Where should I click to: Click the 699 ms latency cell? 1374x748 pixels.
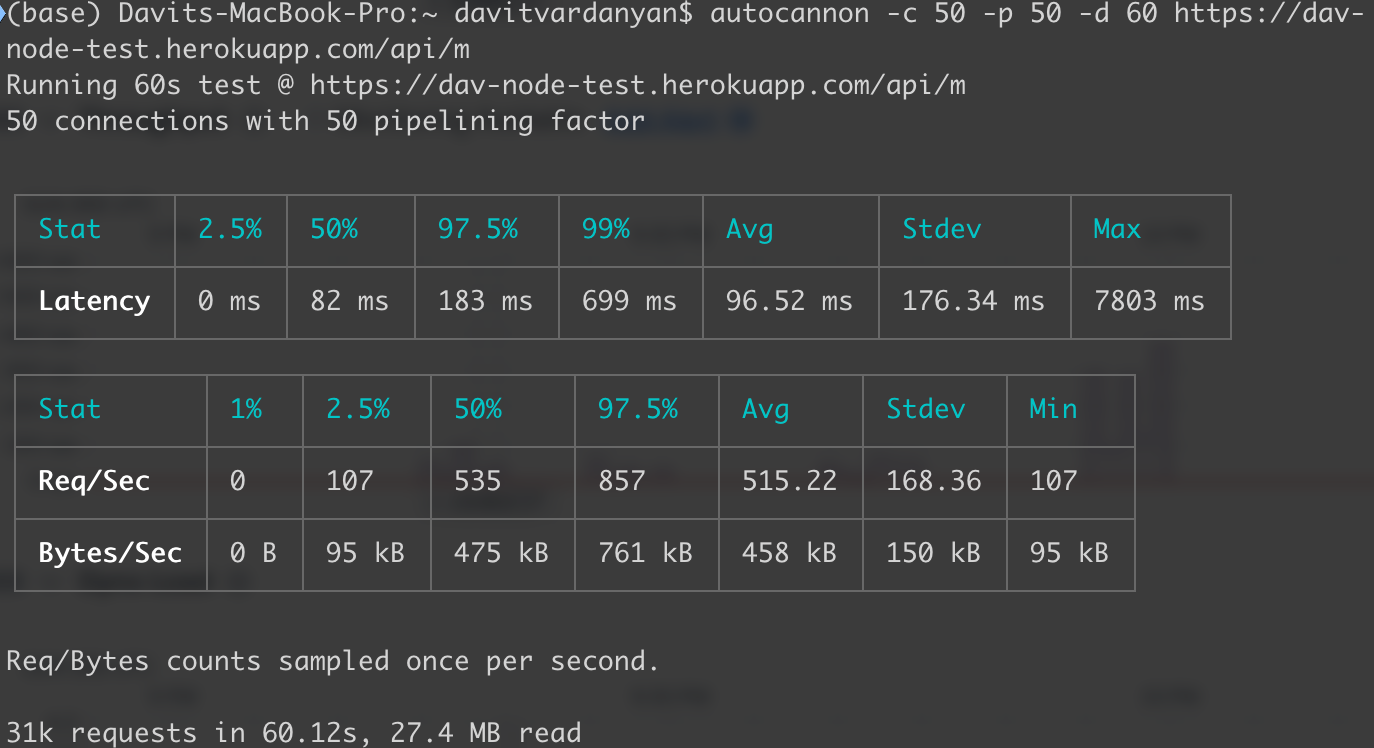click(629, 301)
